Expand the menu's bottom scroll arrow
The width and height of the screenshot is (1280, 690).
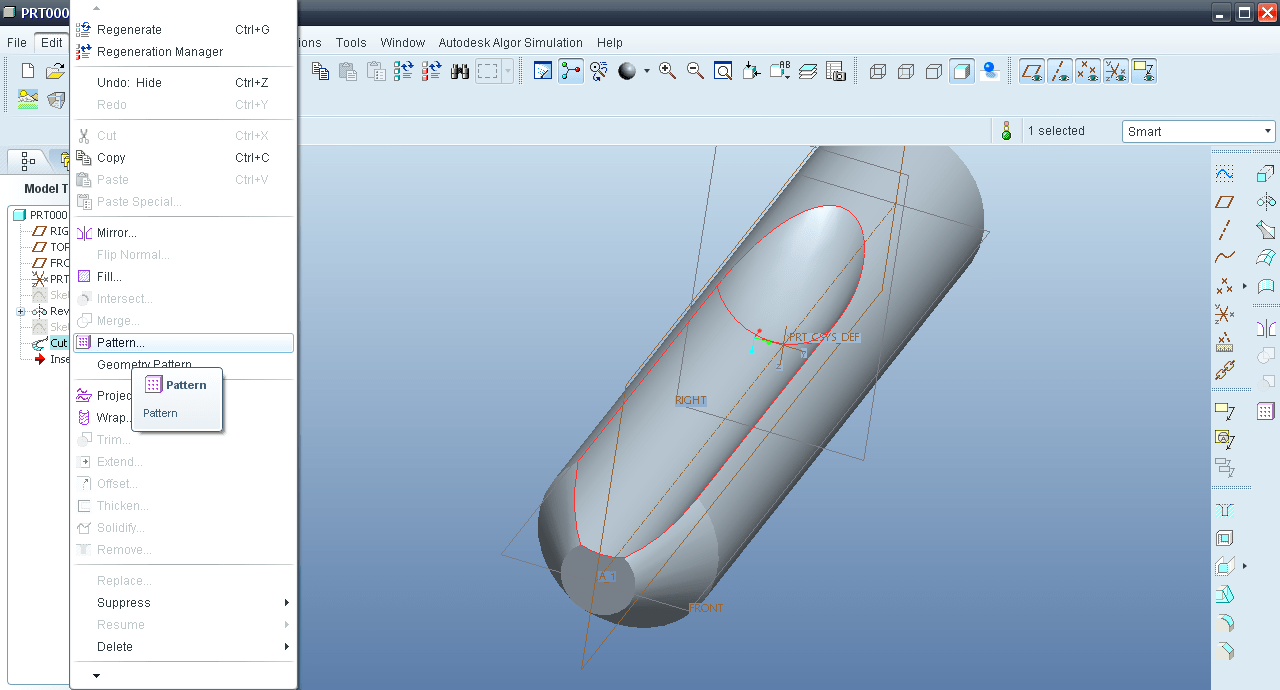(x=97, y=676)
